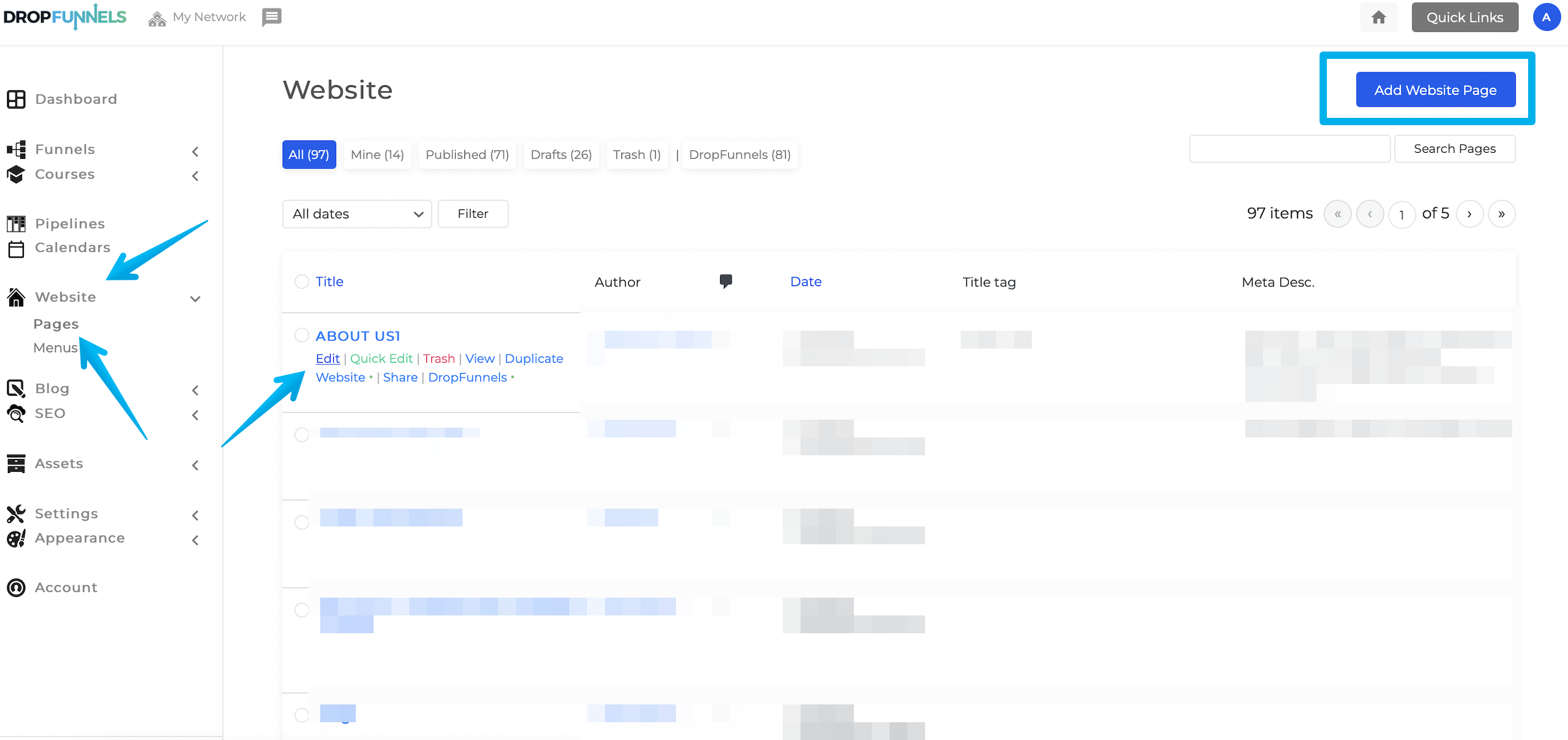Click the Pipelines sidebar icon

pyautogui.click(x=16, y=223)
